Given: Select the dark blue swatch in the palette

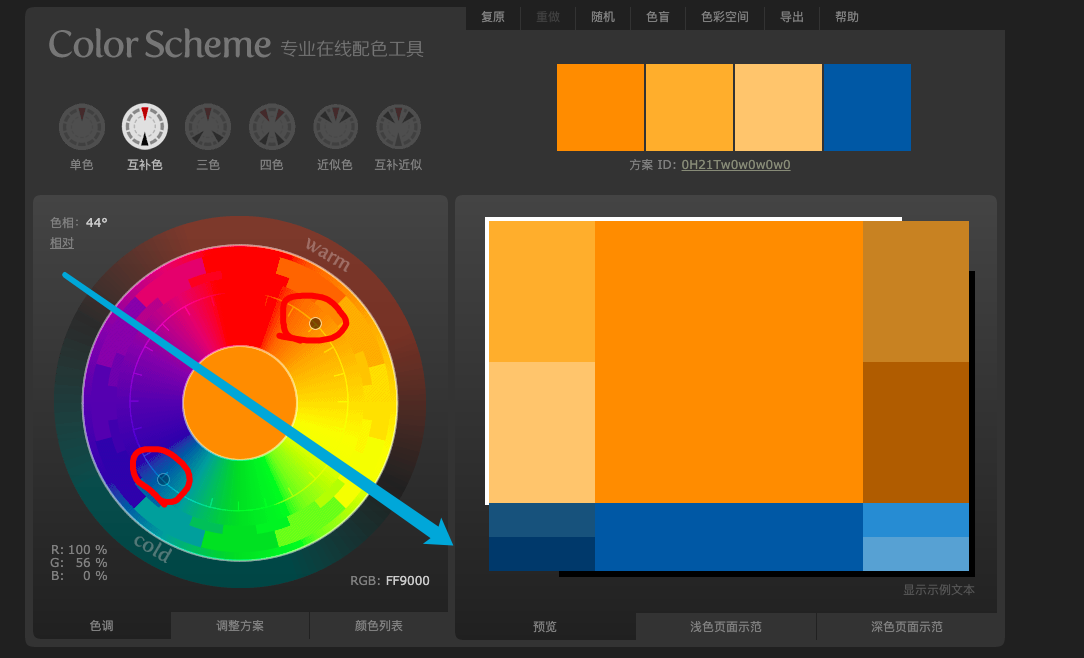Looking at the screenshot, I should tap(867, 107).
